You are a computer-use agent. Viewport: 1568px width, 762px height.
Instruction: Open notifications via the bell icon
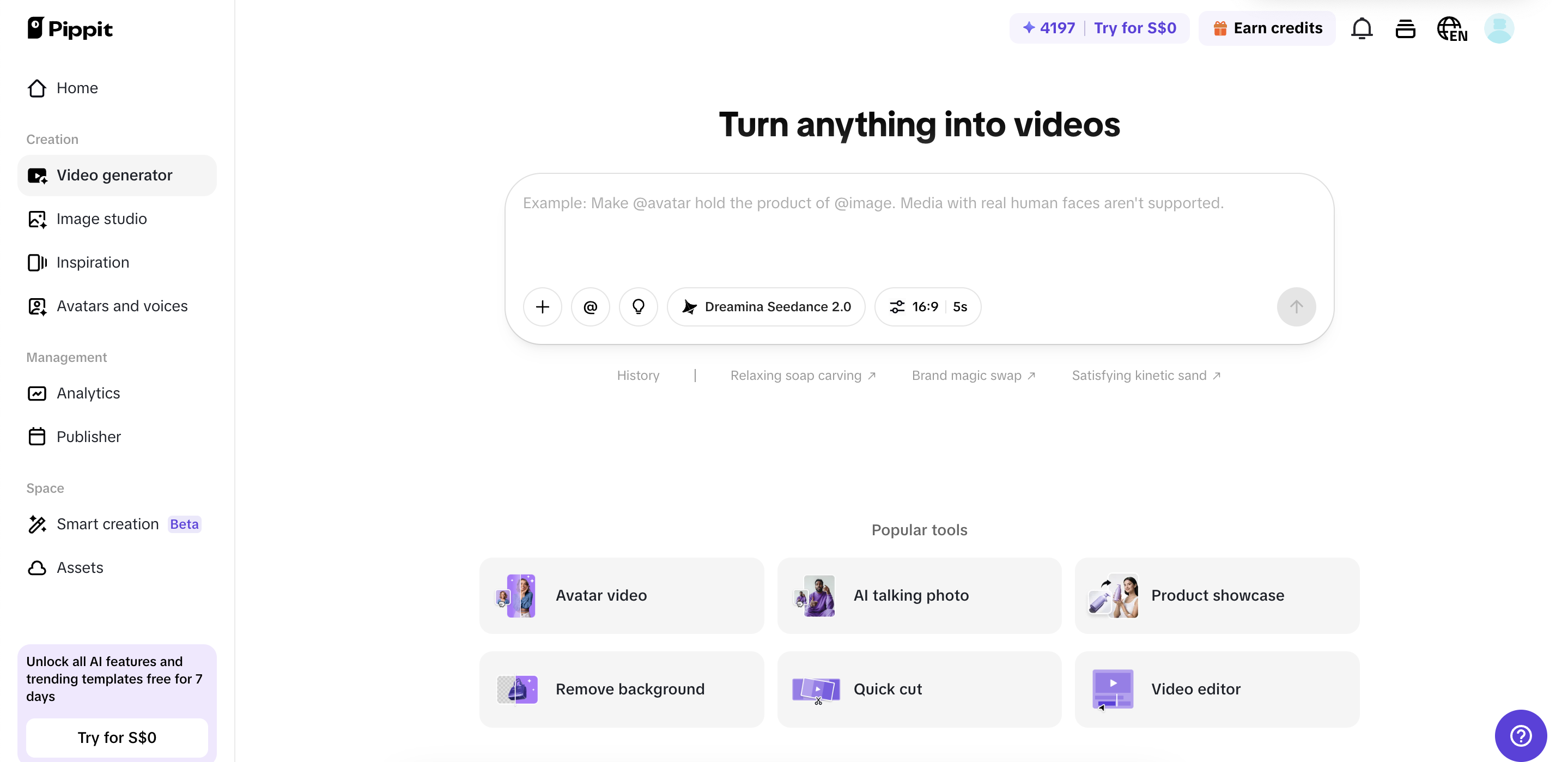[x=1362, y=28]
